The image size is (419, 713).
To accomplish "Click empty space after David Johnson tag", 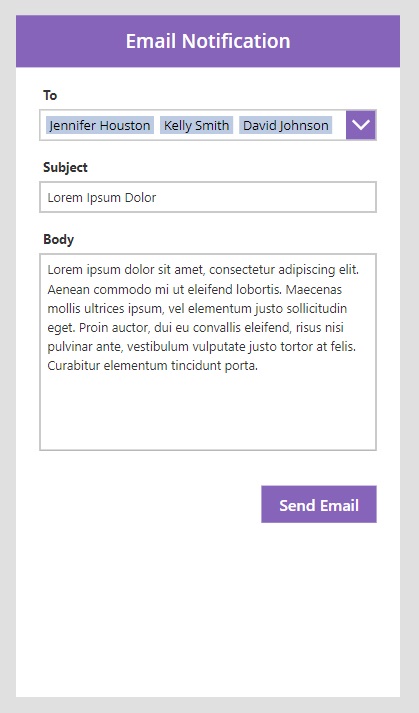I will (339, 125).
